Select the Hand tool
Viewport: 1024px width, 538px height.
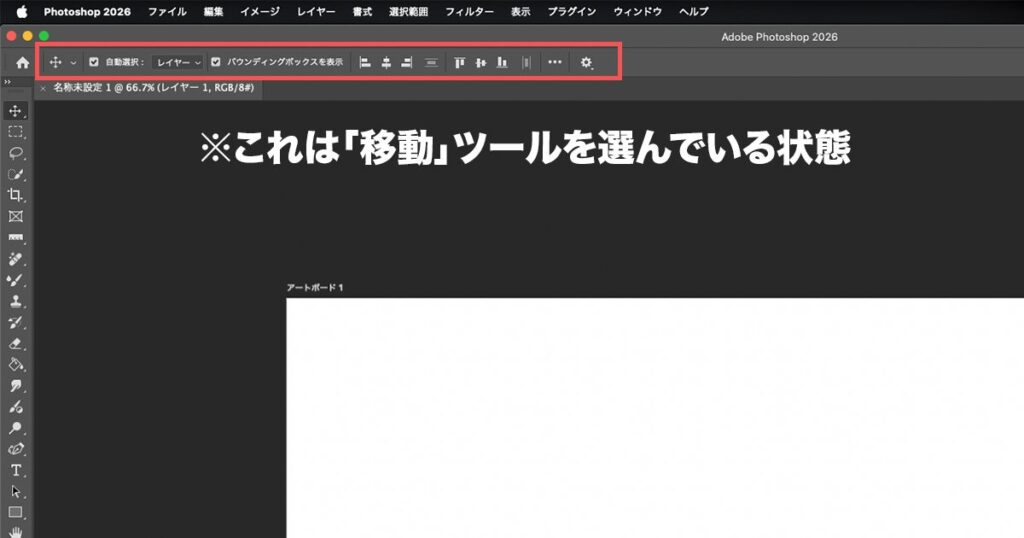point(16,531)
